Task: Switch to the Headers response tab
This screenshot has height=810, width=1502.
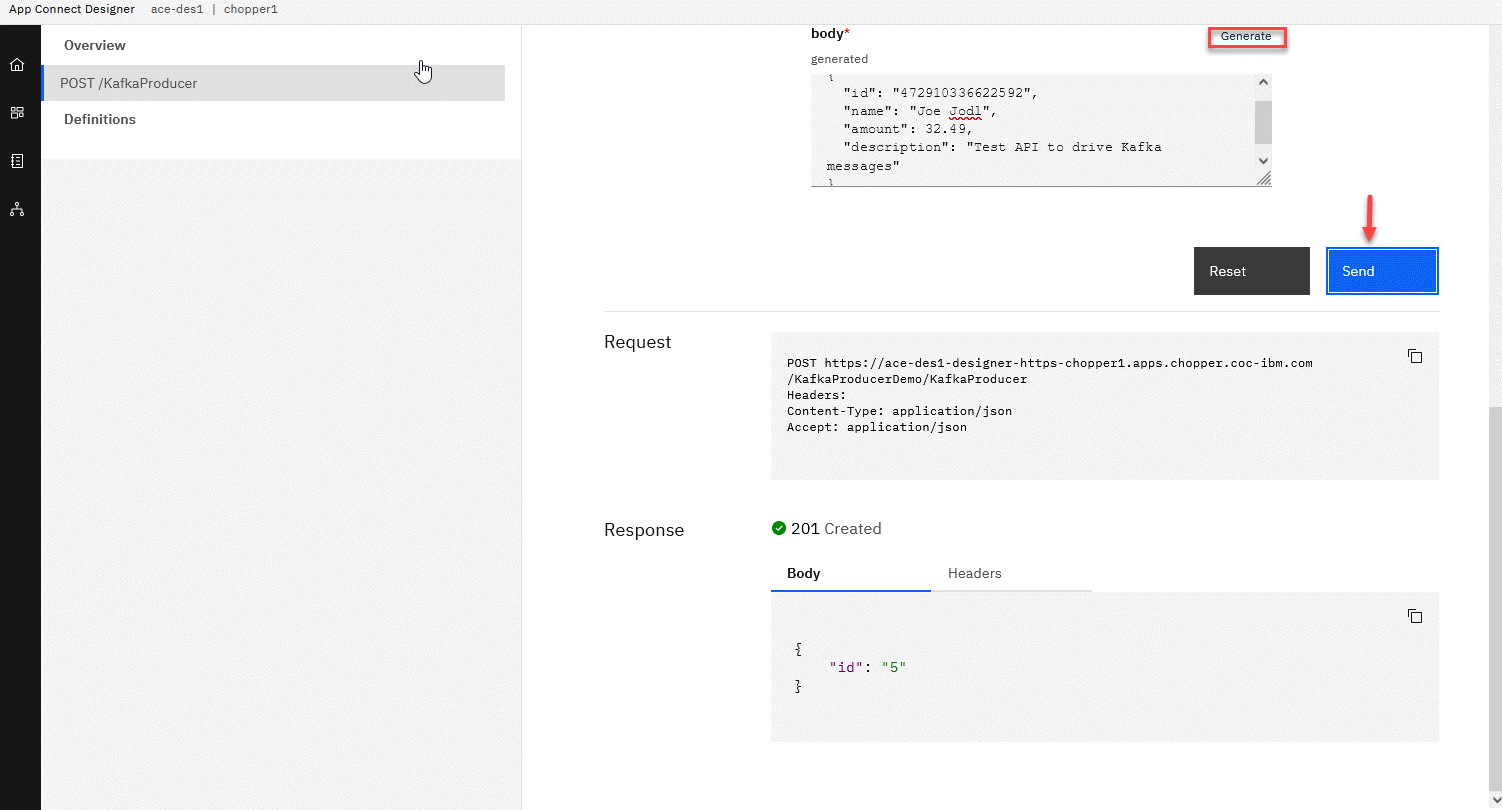Action: pos(974,573)
